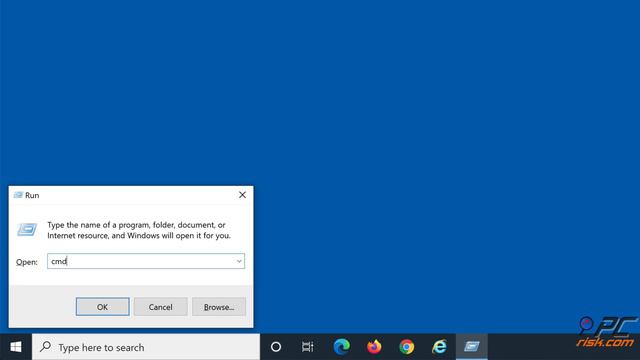Expand the Open field history dropdown
The height and width of the screenshot is (360, 640).
(239, 261)
